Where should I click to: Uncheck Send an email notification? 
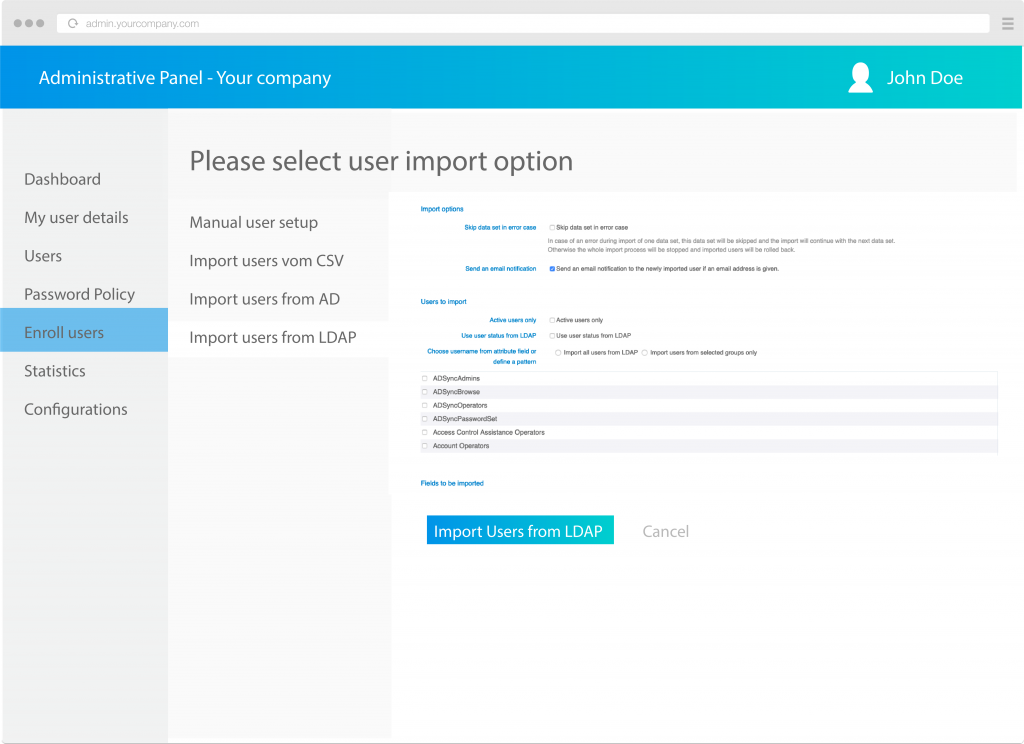point(550,270)
